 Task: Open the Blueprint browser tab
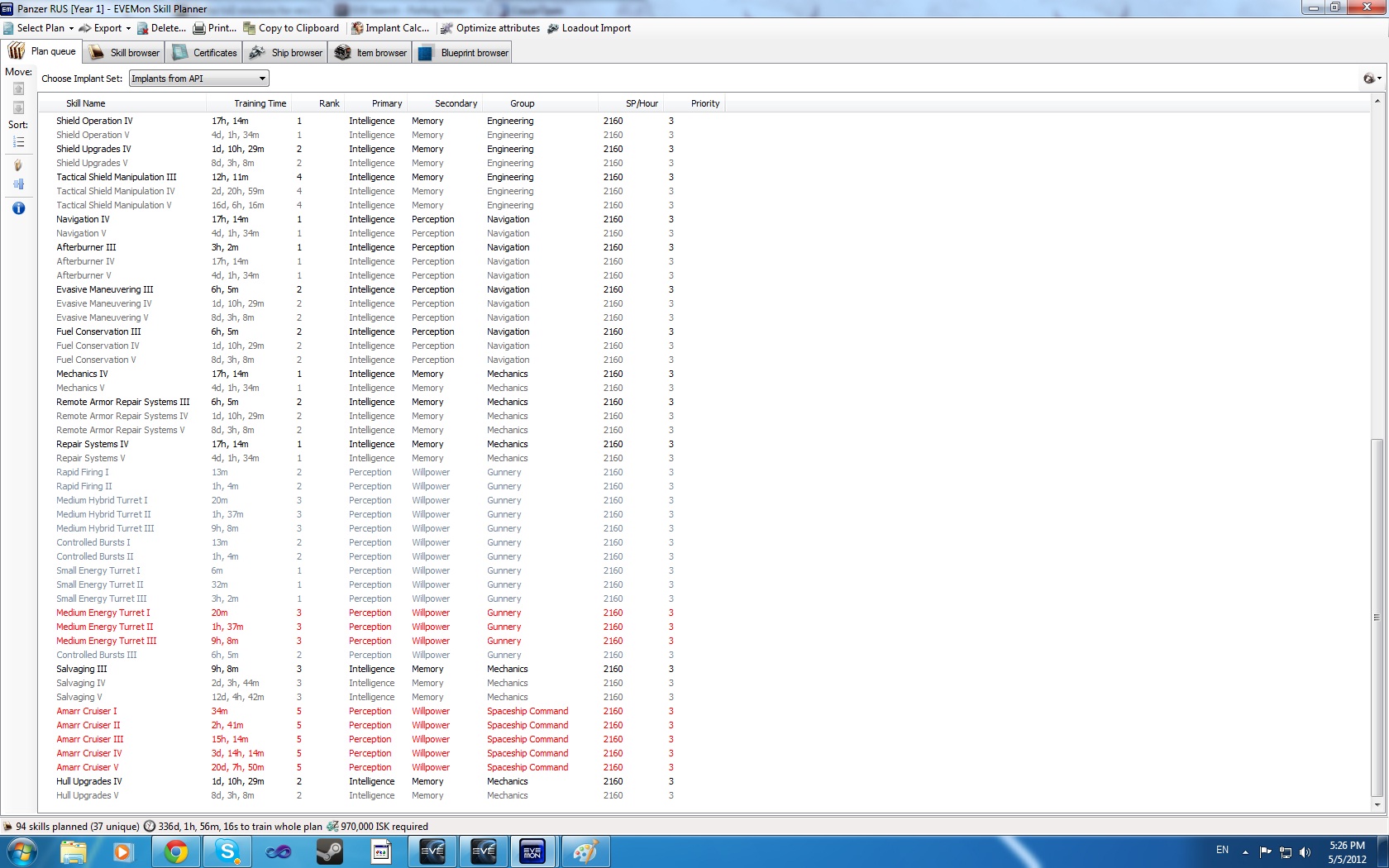463,53
